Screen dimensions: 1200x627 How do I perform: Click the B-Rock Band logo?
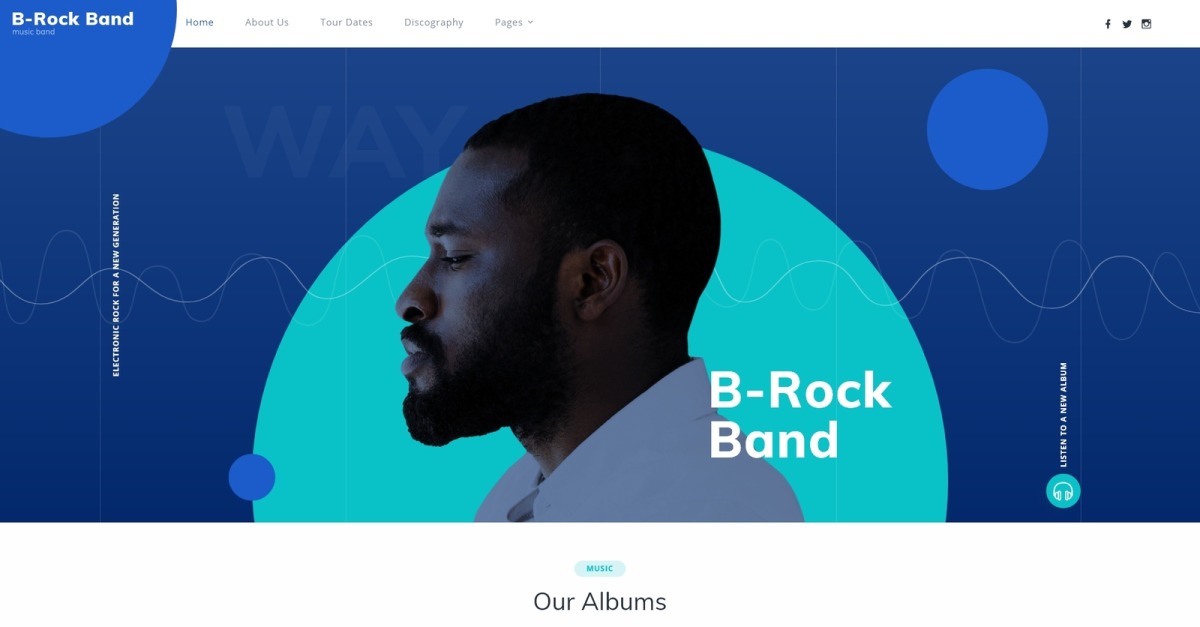pyautogui.click(x=73, y=19)
